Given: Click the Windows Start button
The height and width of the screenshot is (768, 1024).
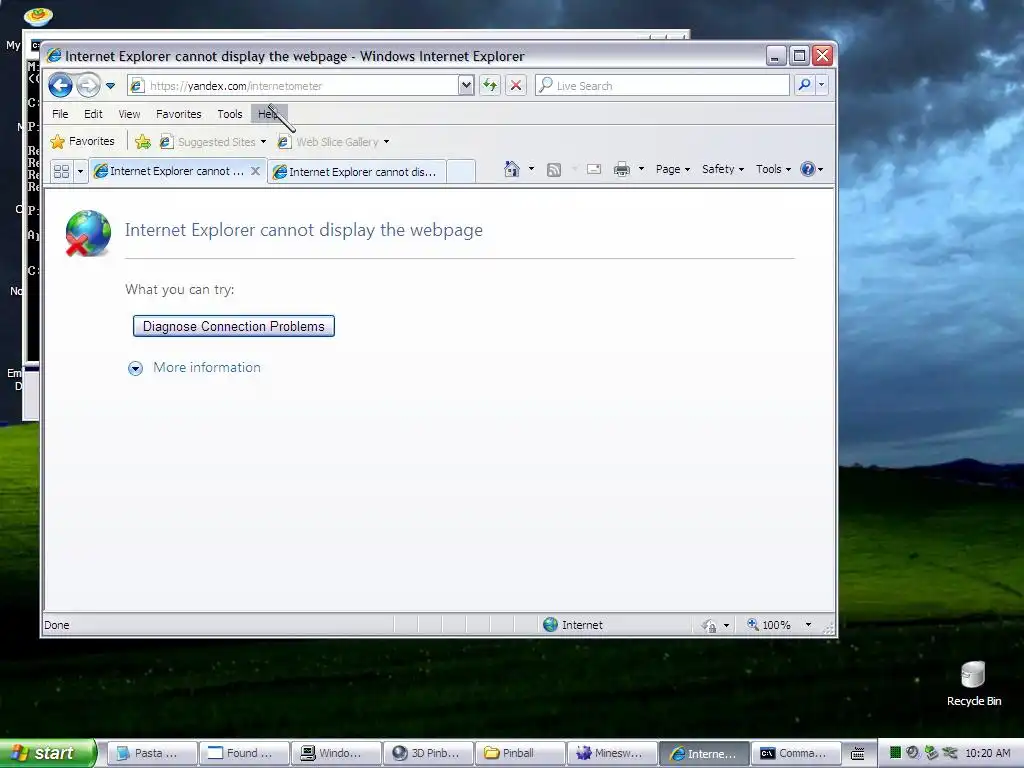Looking at the screenshot, I should click(48, 753).
